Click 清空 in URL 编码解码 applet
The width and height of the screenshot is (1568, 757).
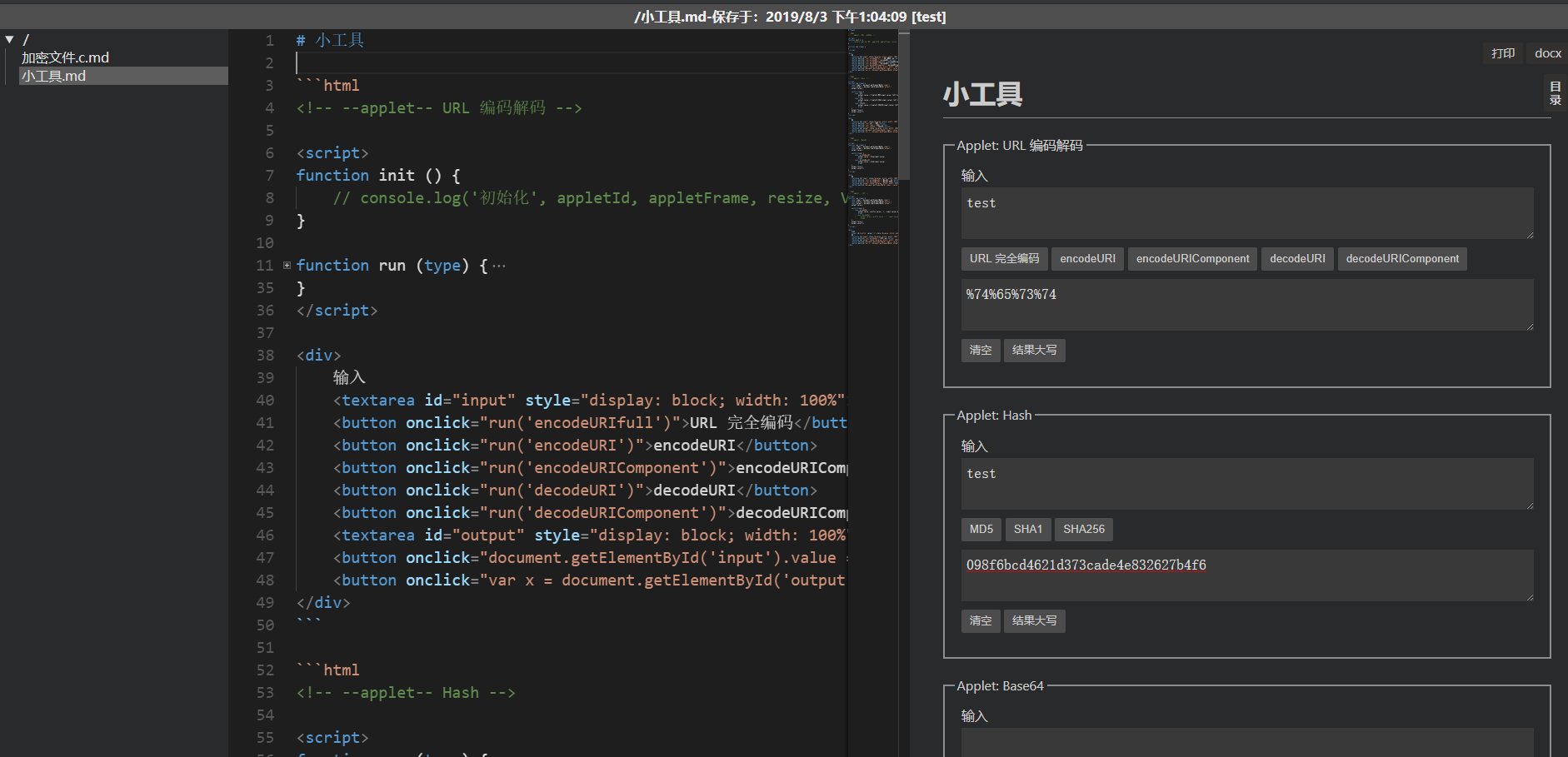[x=981, y=351]
